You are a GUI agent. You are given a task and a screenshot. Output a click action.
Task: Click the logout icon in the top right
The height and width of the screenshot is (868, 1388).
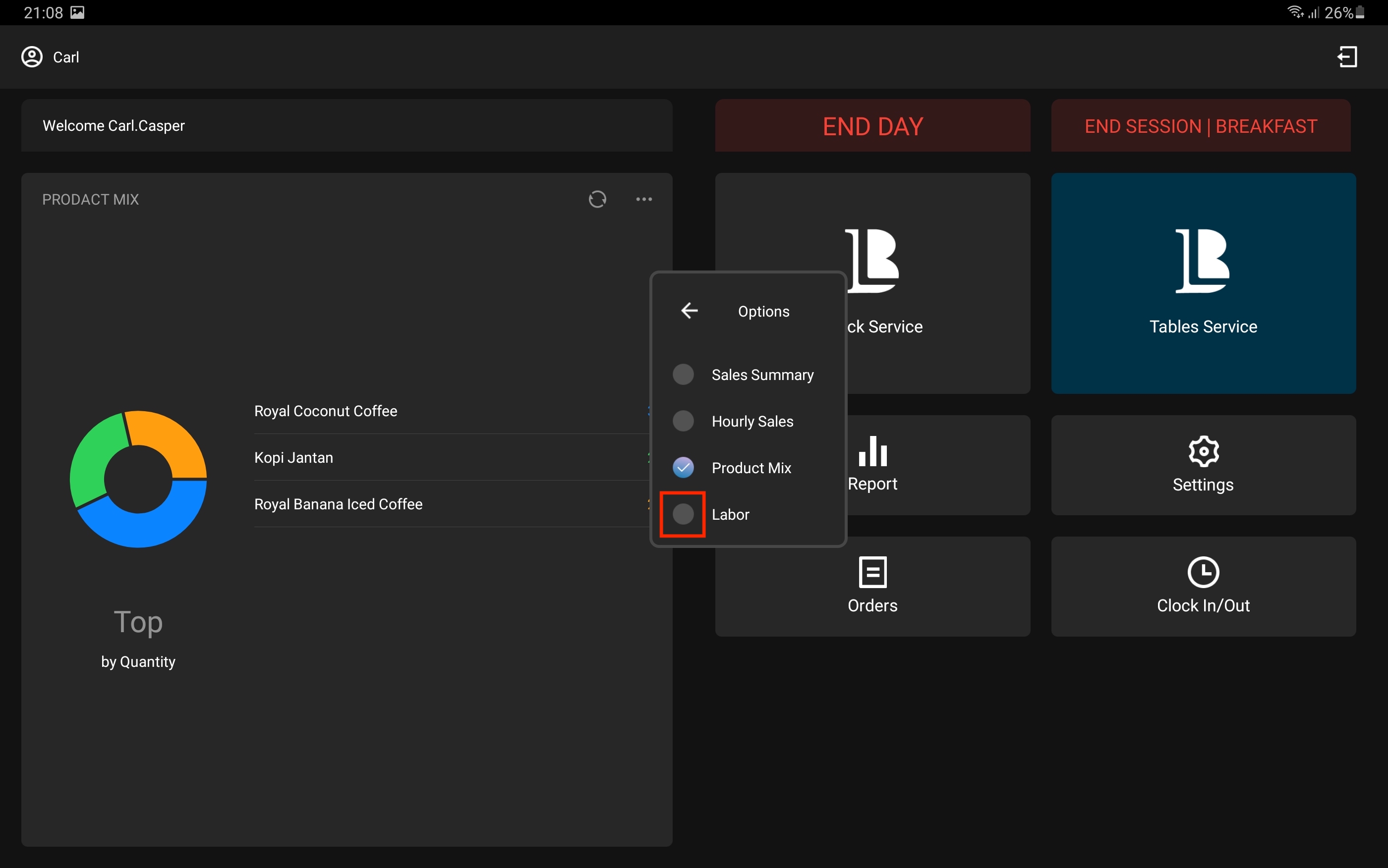tap(1347, 57)
